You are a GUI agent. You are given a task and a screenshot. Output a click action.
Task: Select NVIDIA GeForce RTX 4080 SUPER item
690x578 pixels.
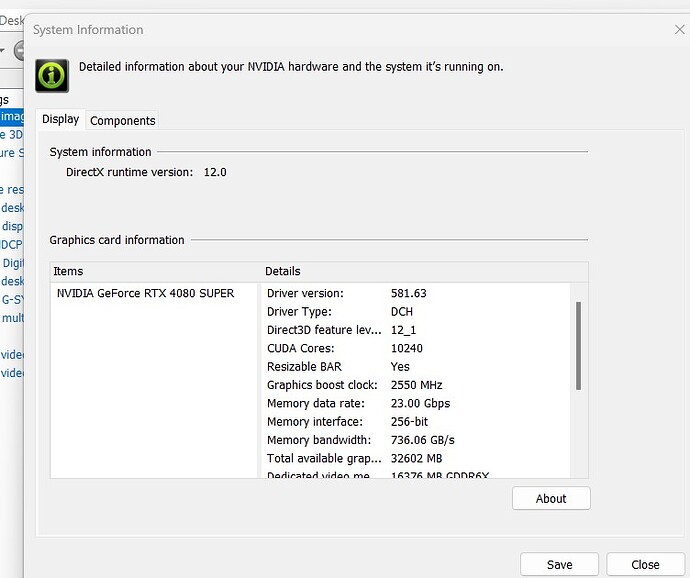145,293
